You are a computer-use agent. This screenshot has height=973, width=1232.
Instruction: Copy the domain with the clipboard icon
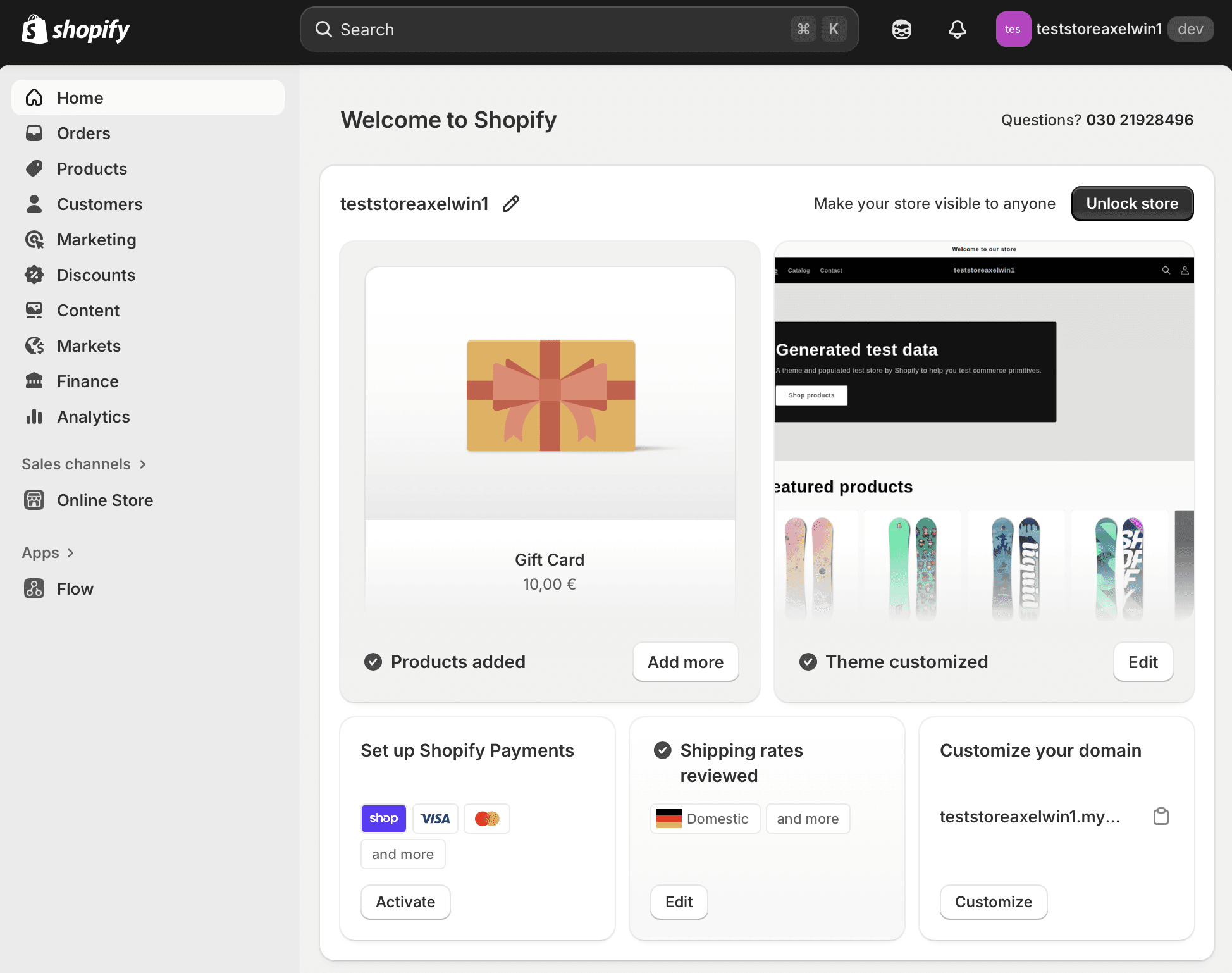click(1161, 816)
